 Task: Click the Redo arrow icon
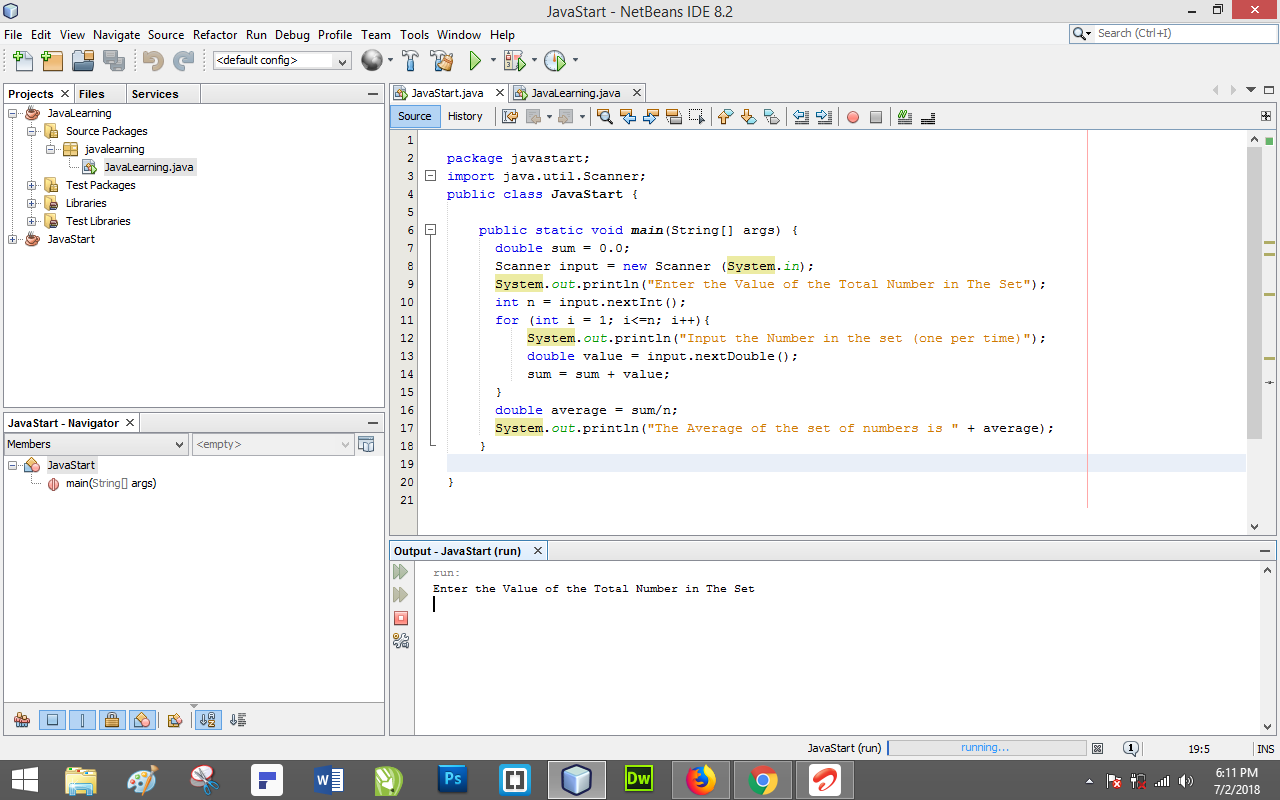click(x=183, y=61)
